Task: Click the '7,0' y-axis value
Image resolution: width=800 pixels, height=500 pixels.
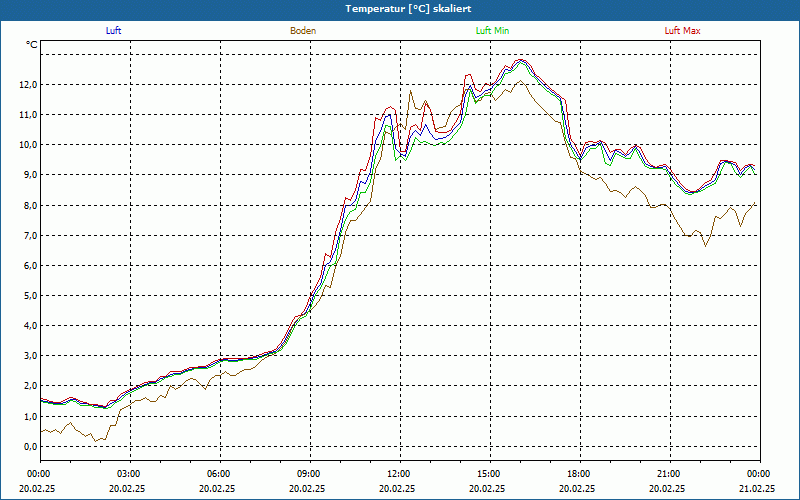Action: [x=30, y=236]
